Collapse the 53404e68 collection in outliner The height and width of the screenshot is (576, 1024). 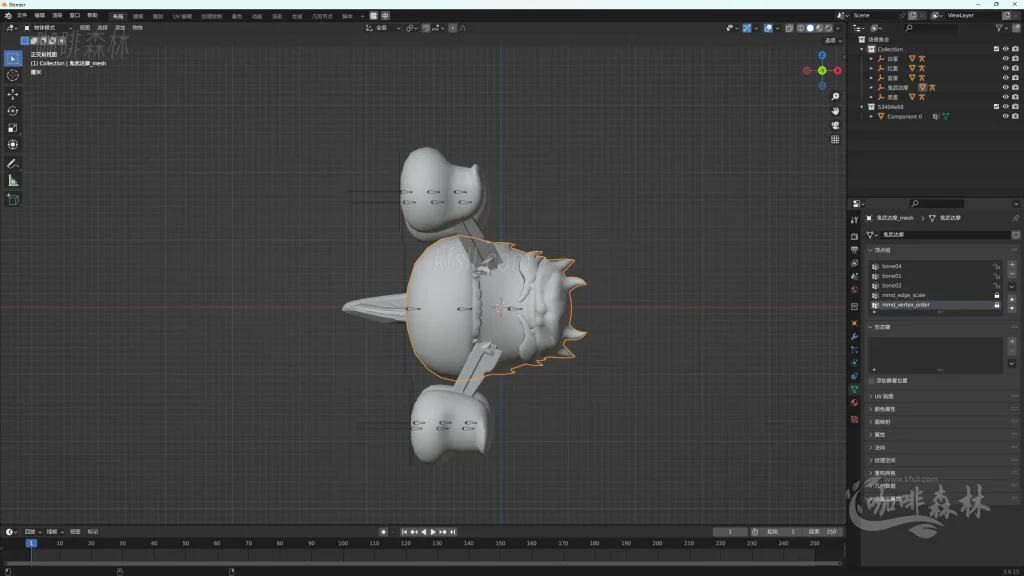click(862, 107)
